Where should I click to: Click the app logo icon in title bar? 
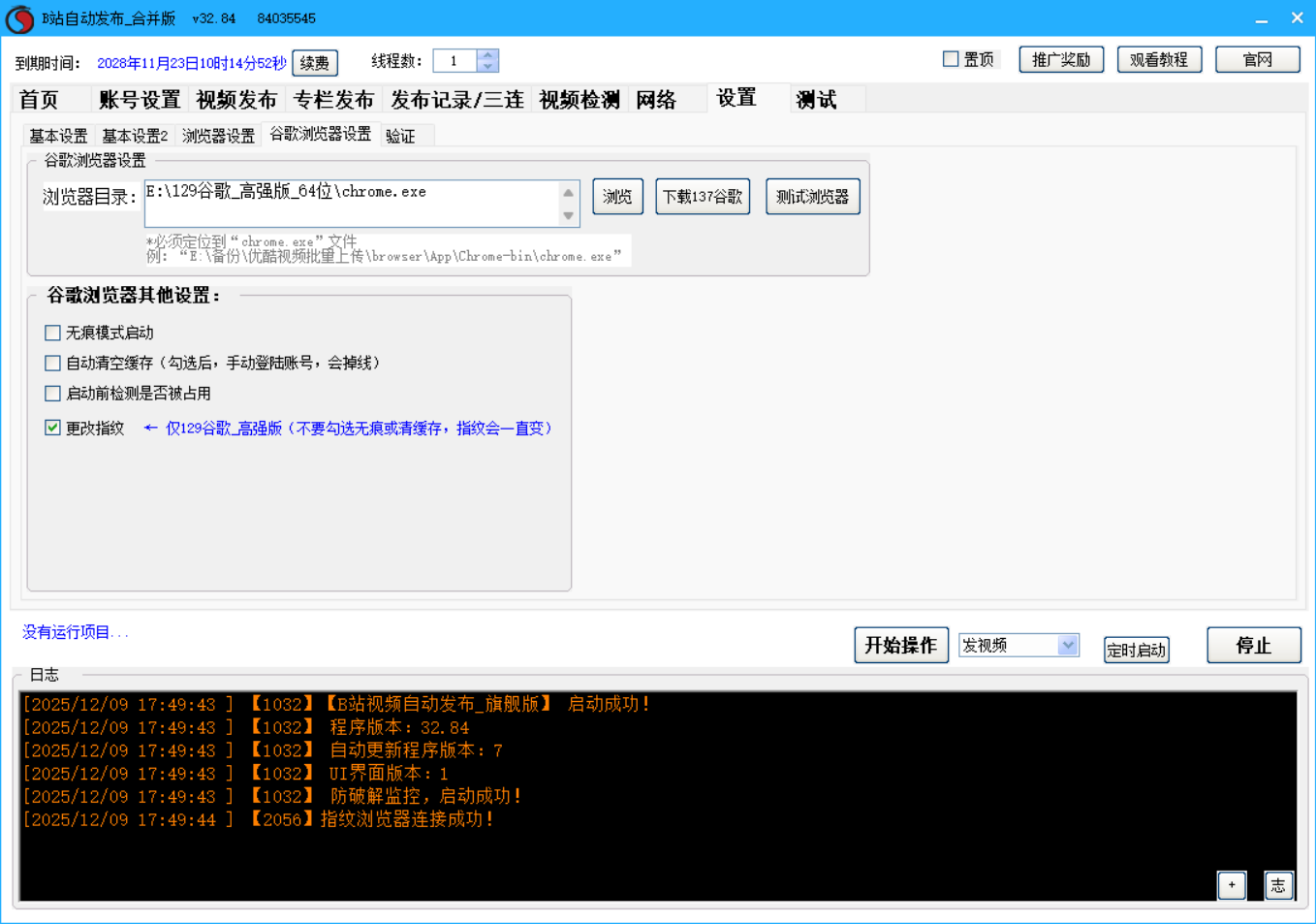click(19, 19)
